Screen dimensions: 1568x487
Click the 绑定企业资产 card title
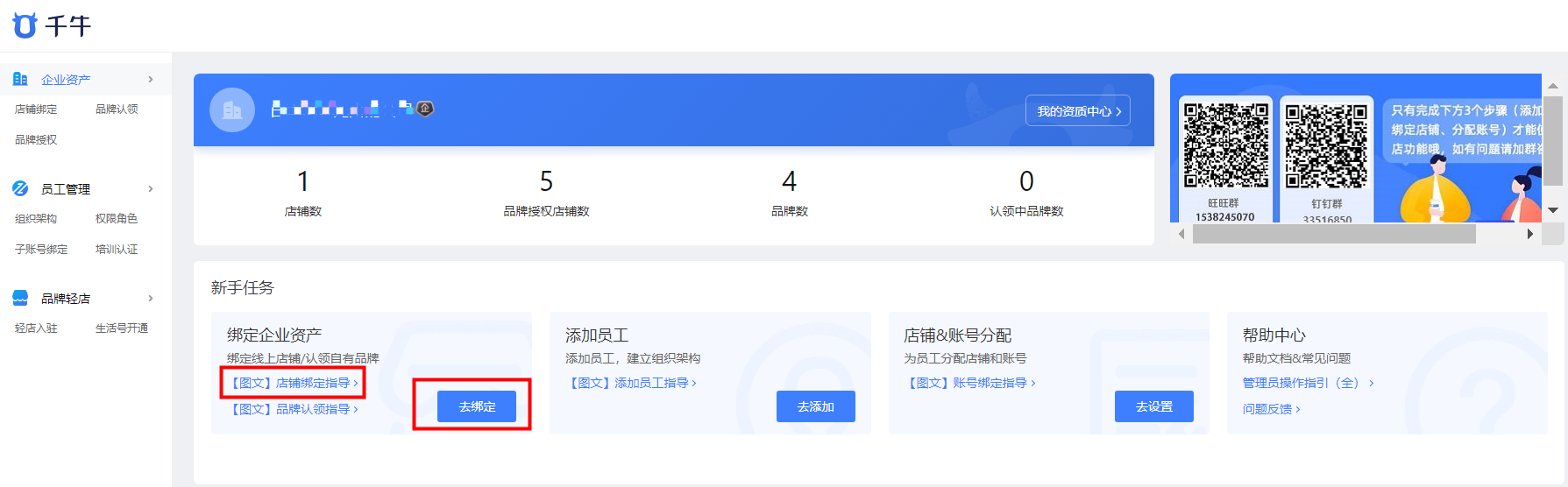[274, 335]
